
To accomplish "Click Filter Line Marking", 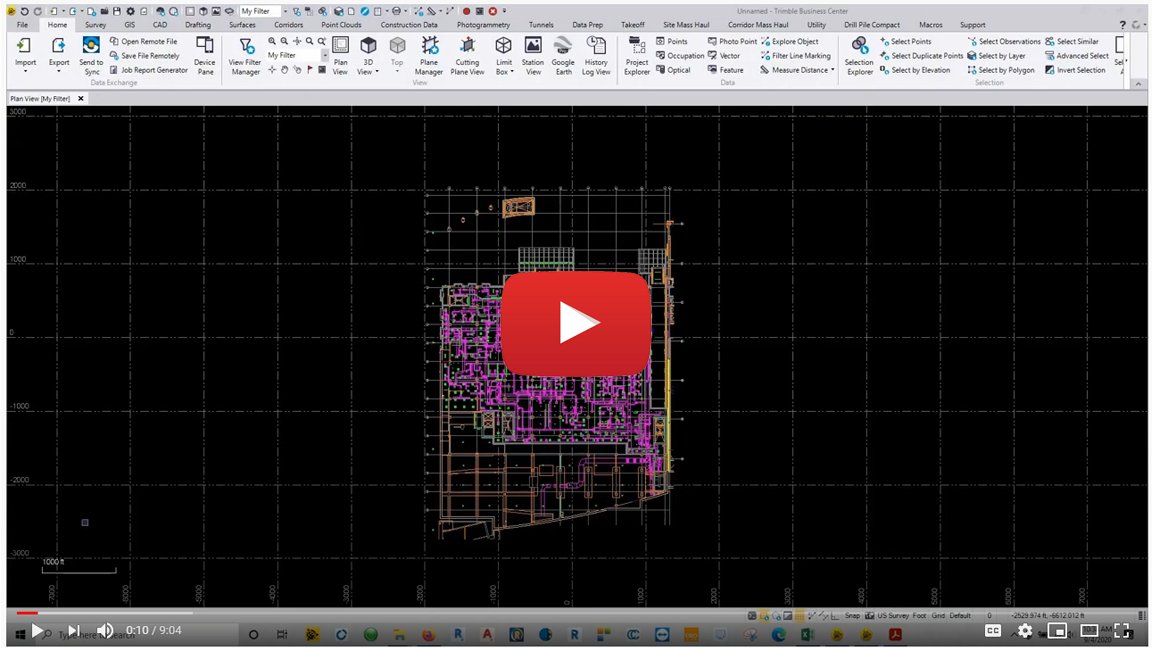I will 796,56.
